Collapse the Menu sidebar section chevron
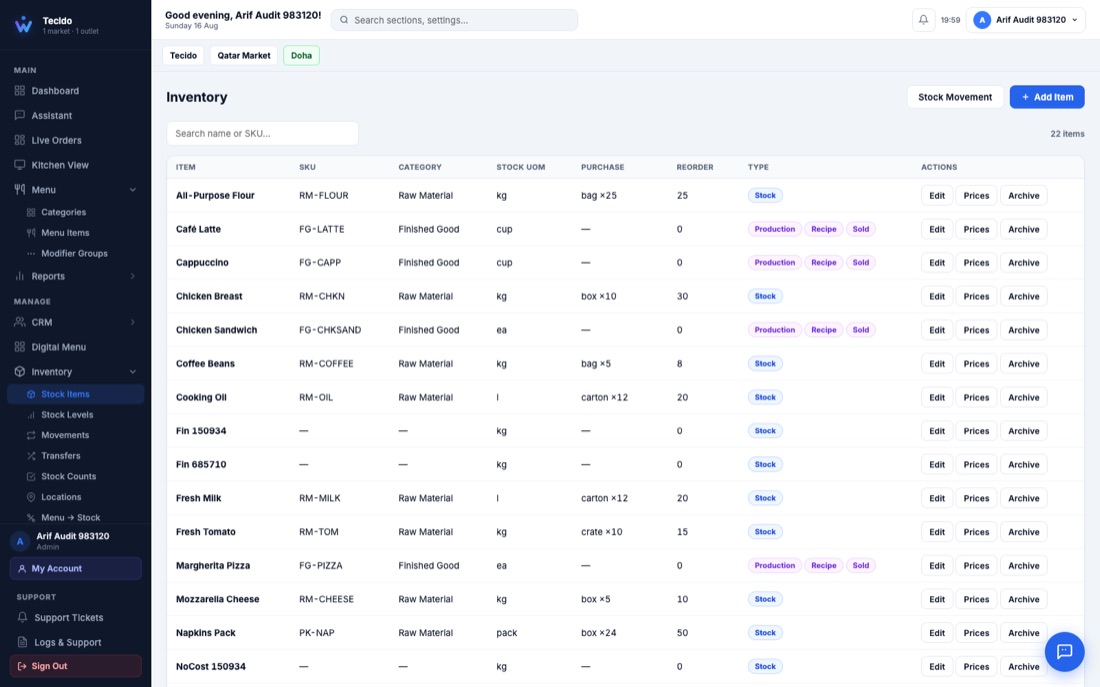The image size is (1100, 687). point(133,189)
